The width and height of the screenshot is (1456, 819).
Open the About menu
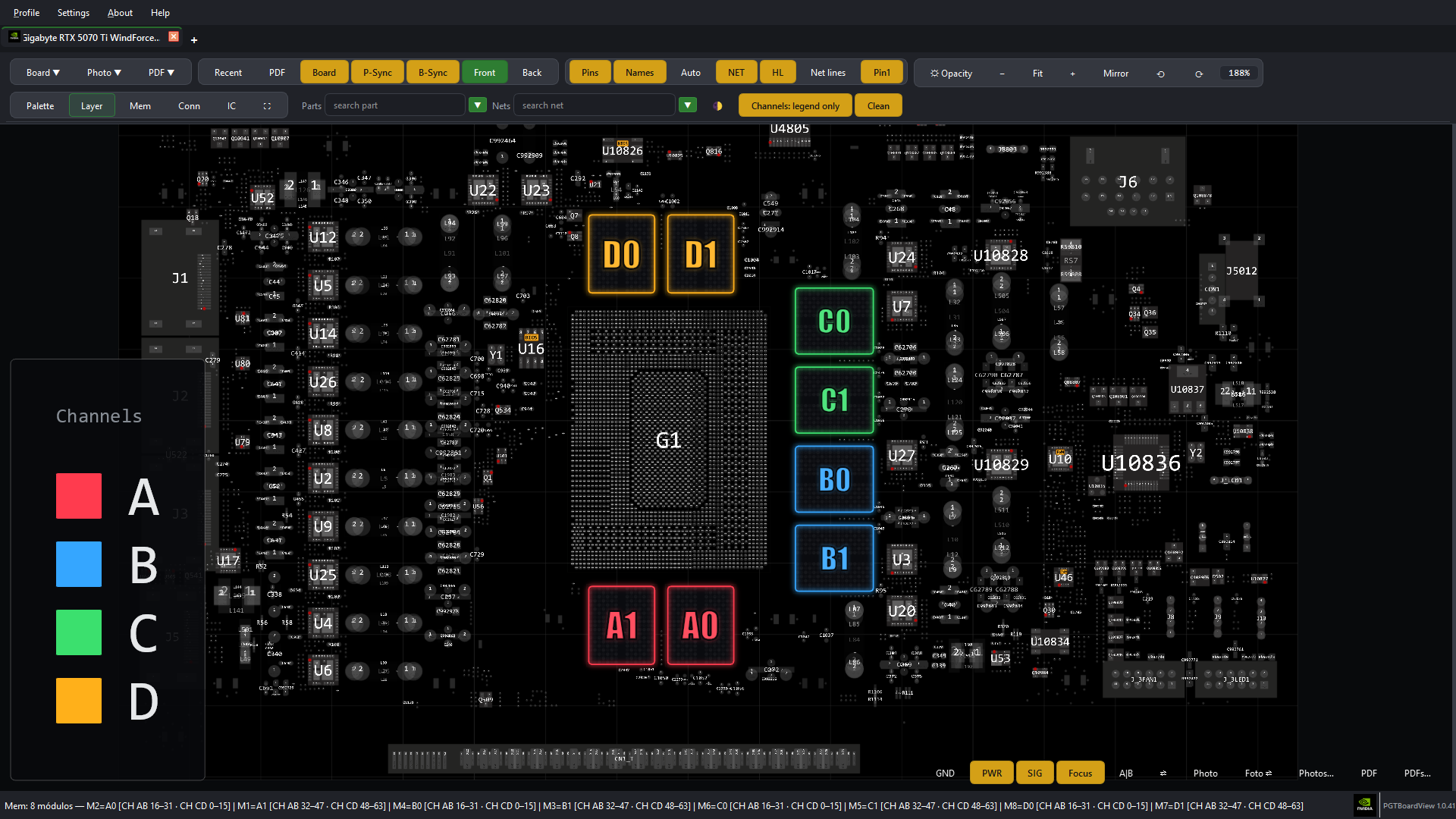(x=120, y=13)
